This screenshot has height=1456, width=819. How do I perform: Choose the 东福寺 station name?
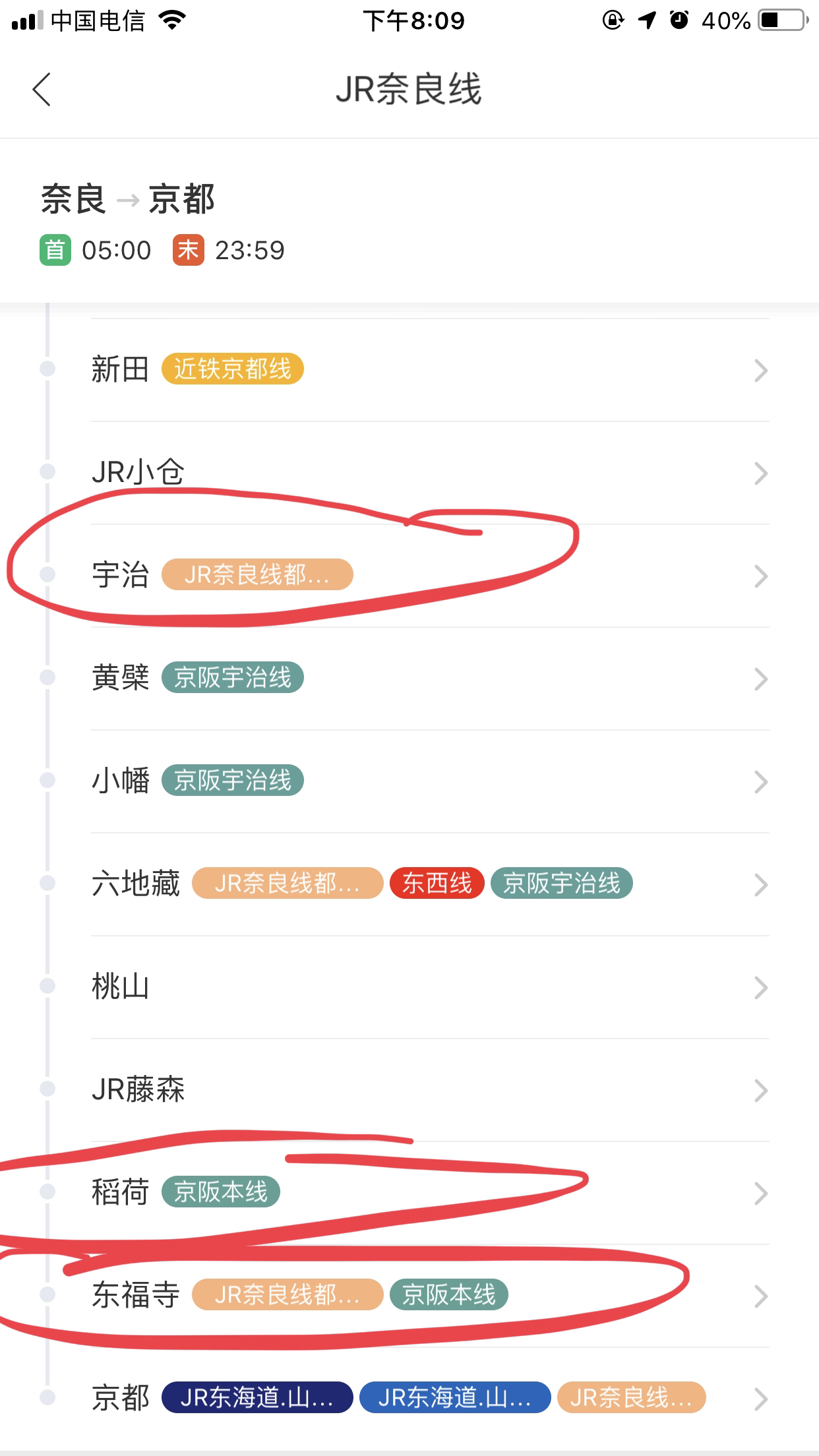pyautogui.click(x=135, y=1295)
